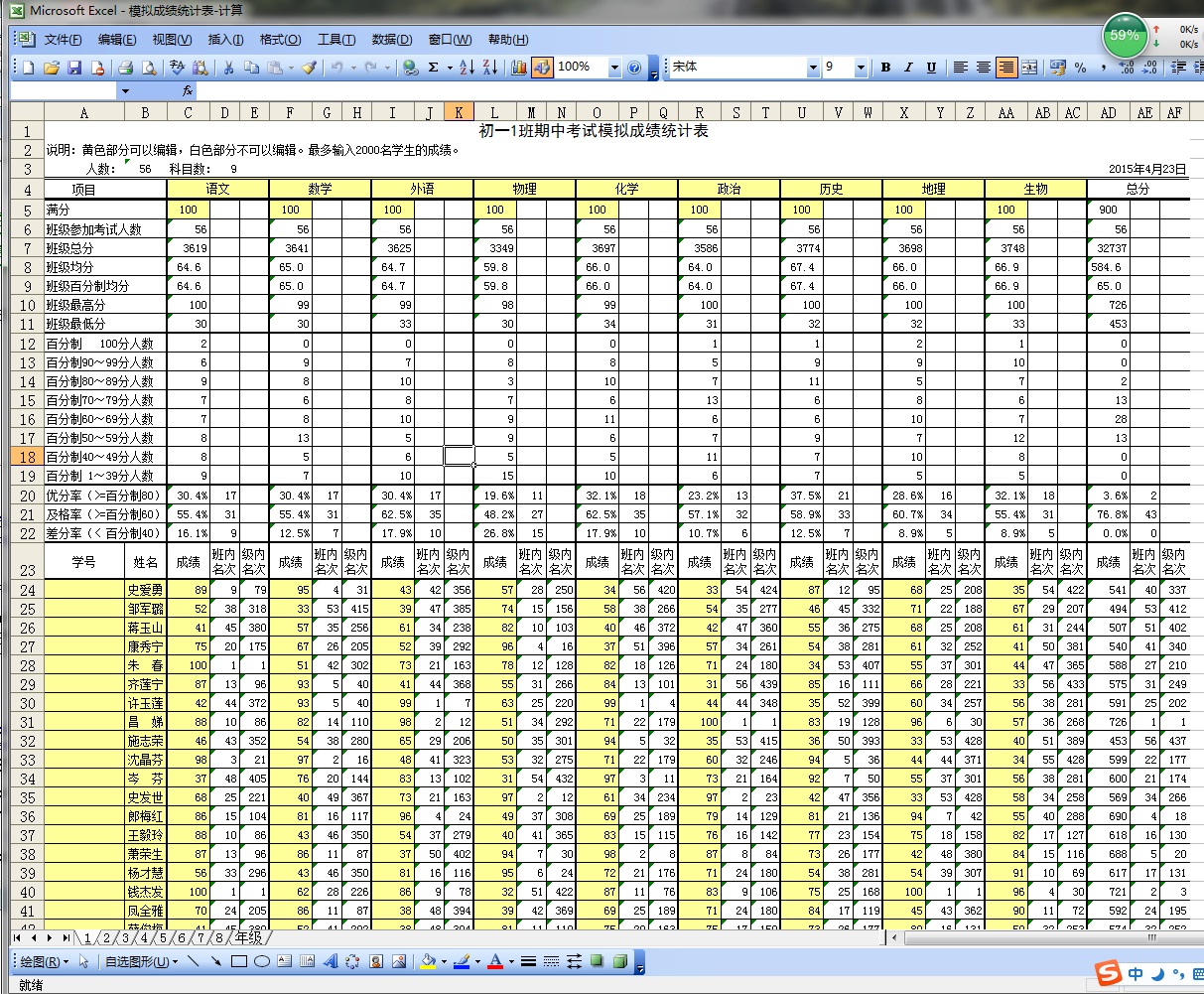Expand the Fill Color dropdown arrow
The height and width of the screenshot is (994, 1204).
click(443, 961)
